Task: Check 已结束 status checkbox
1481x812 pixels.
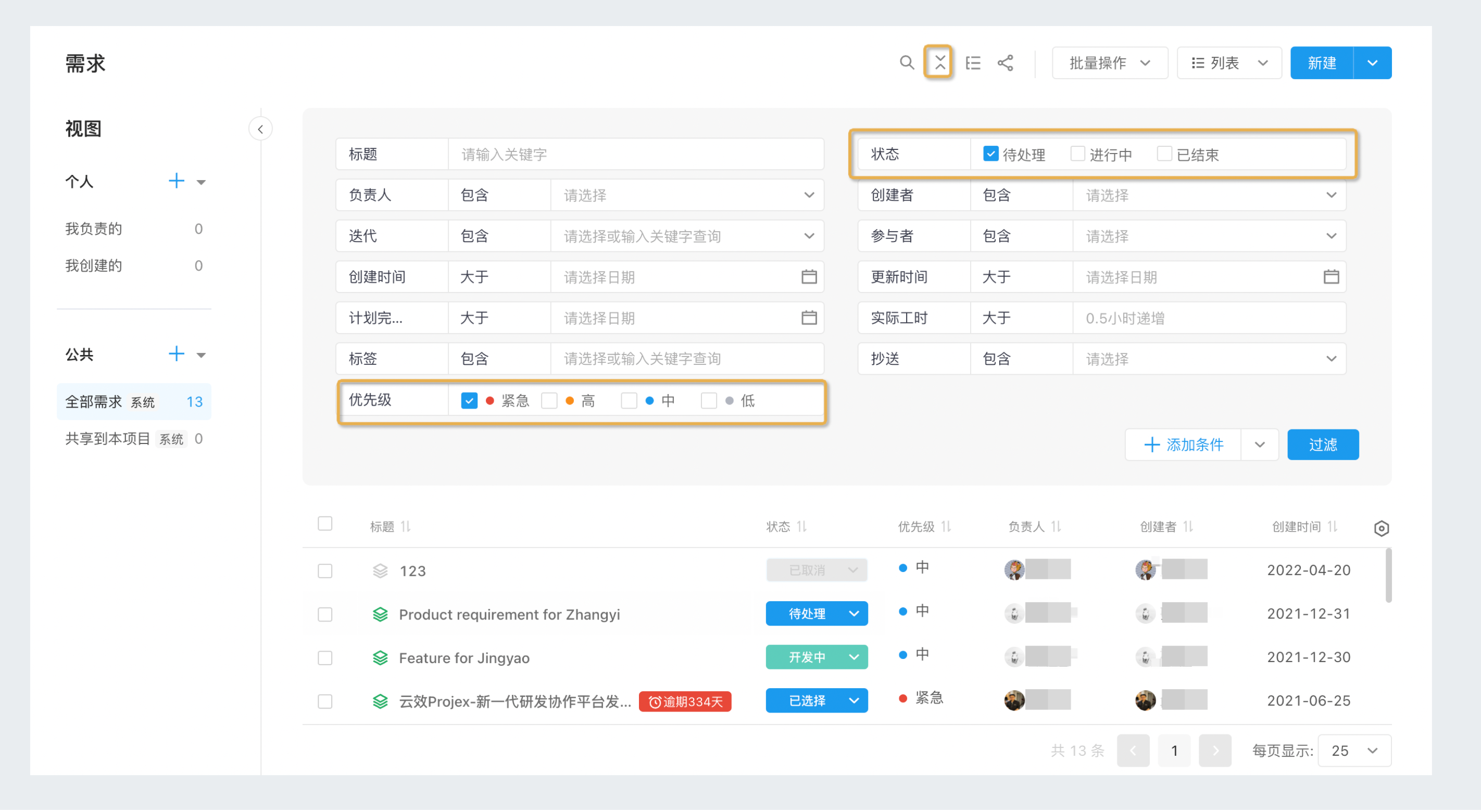Action: tap(1164, 154)
